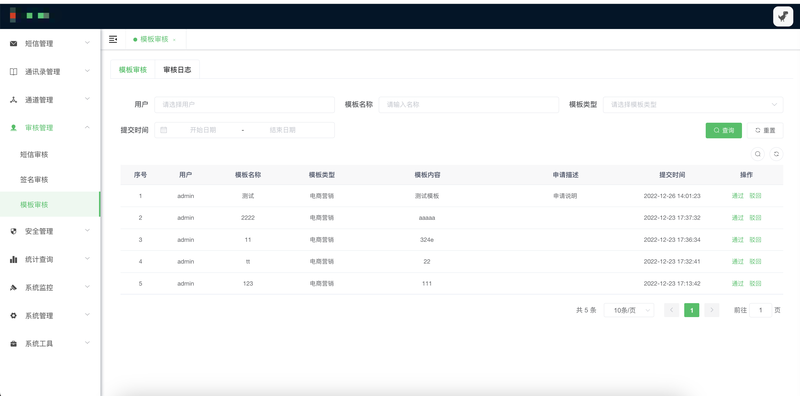Click the 模板内容 column header
Image resolution: width=800 pixels, height=396 pixels.
[x=427, y=175]
